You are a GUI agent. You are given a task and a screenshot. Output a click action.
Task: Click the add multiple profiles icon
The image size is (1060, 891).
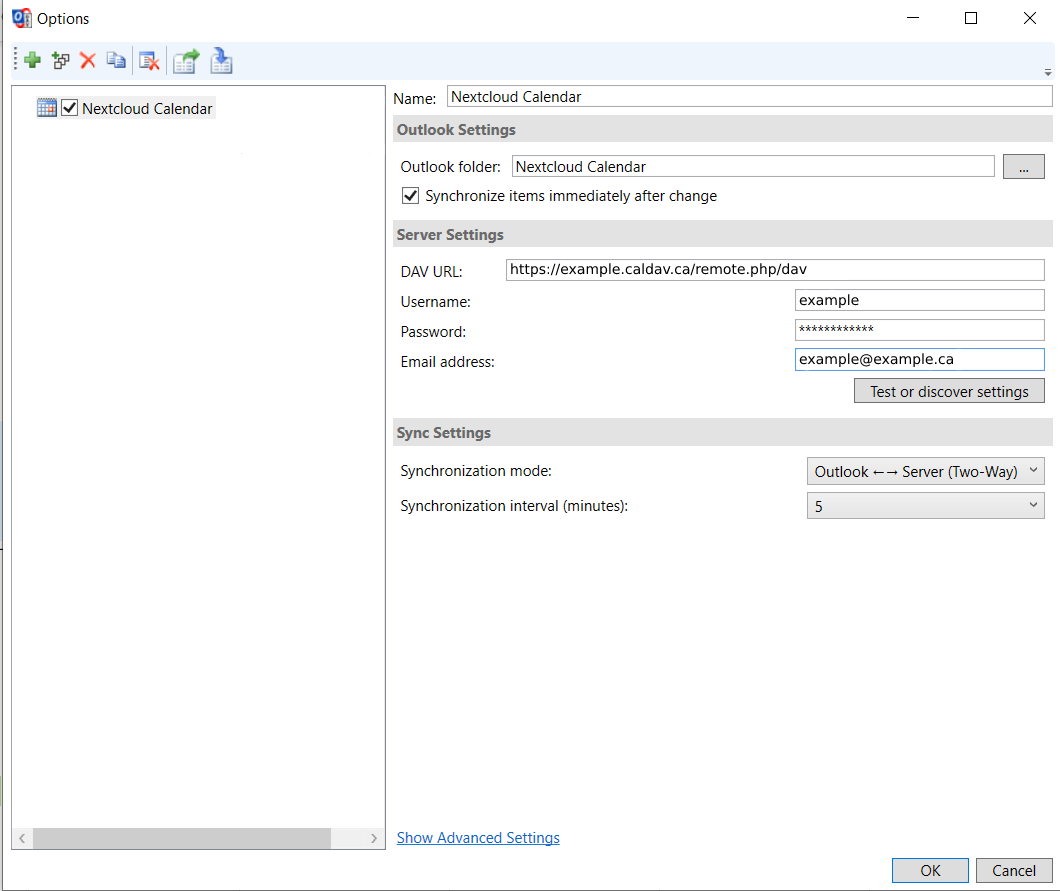pos(60,61)
